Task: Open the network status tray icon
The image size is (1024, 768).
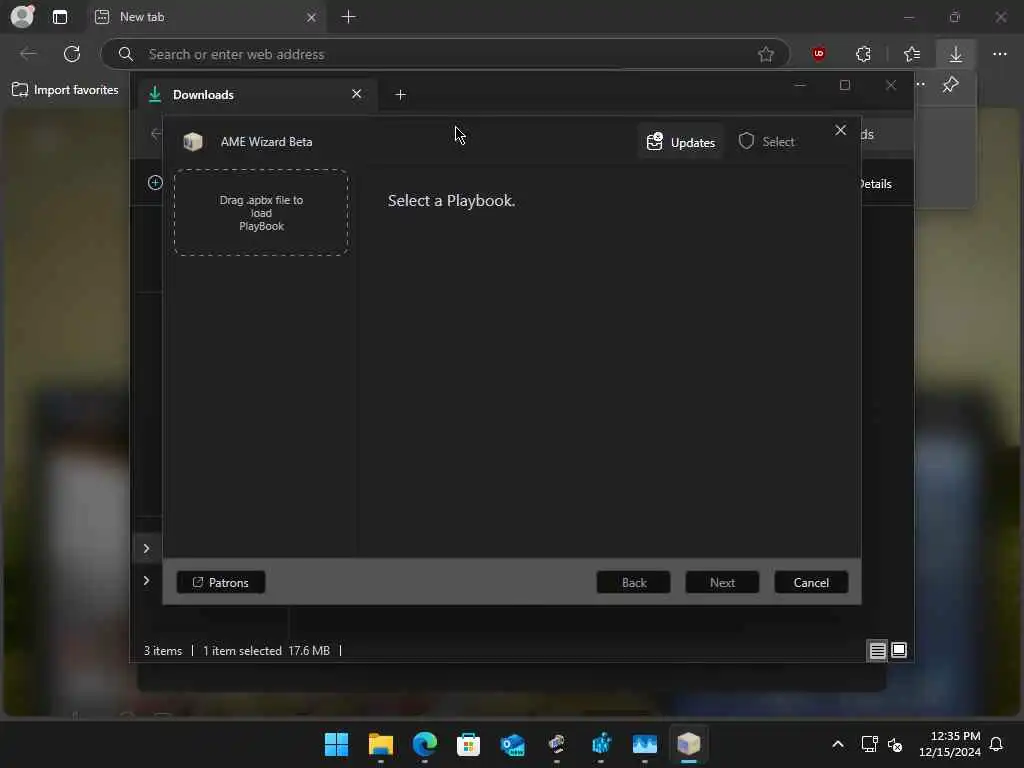Action: point(869,744)
